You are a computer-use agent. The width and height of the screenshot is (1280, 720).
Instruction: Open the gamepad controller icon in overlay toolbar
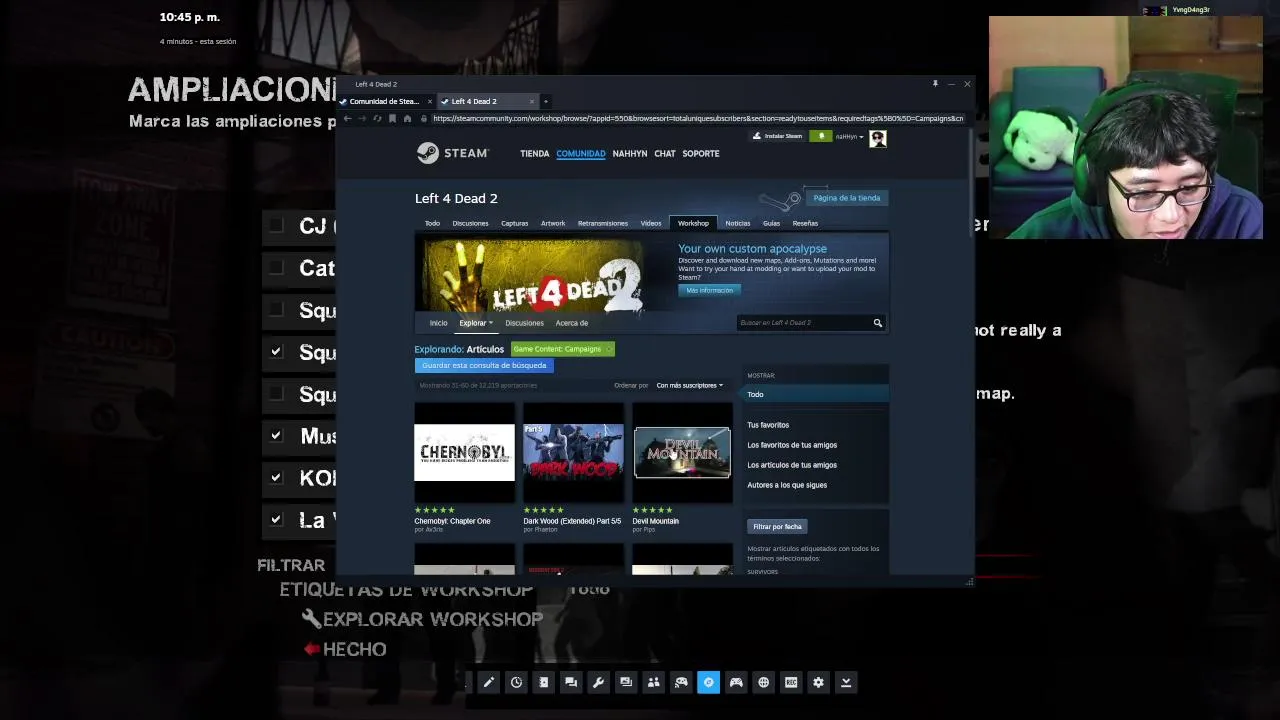736,682
